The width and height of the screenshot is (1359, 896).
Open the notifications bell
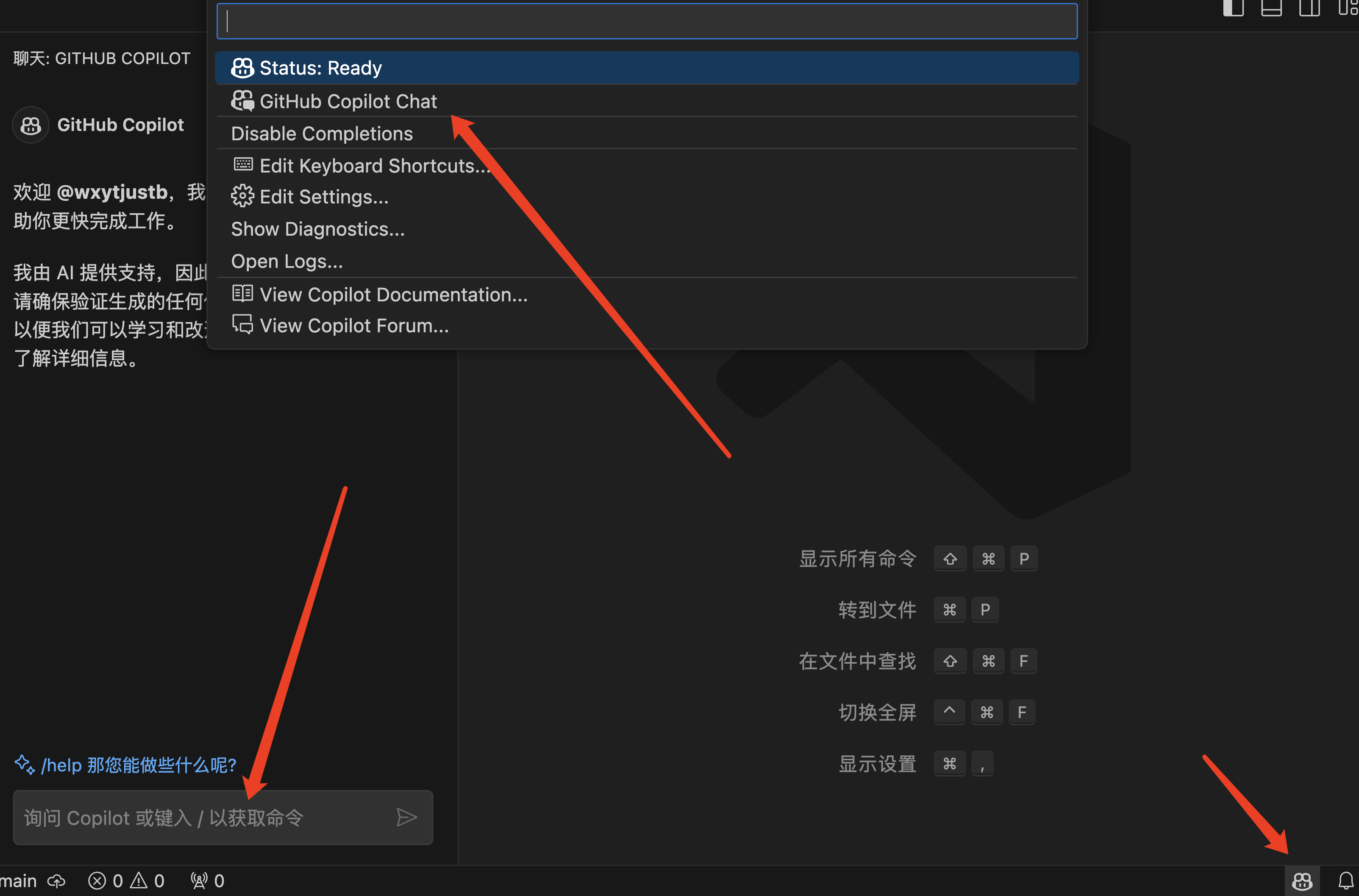point(1346,881)
